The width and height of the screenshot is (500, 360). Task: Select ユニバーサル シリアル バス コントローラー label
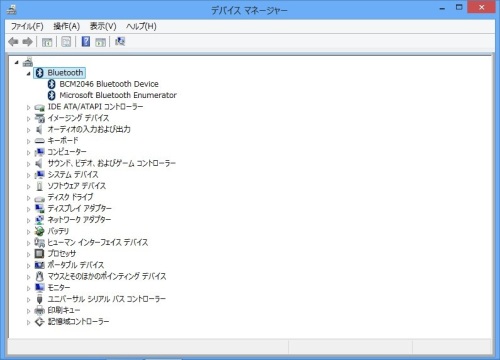(107, 299)
